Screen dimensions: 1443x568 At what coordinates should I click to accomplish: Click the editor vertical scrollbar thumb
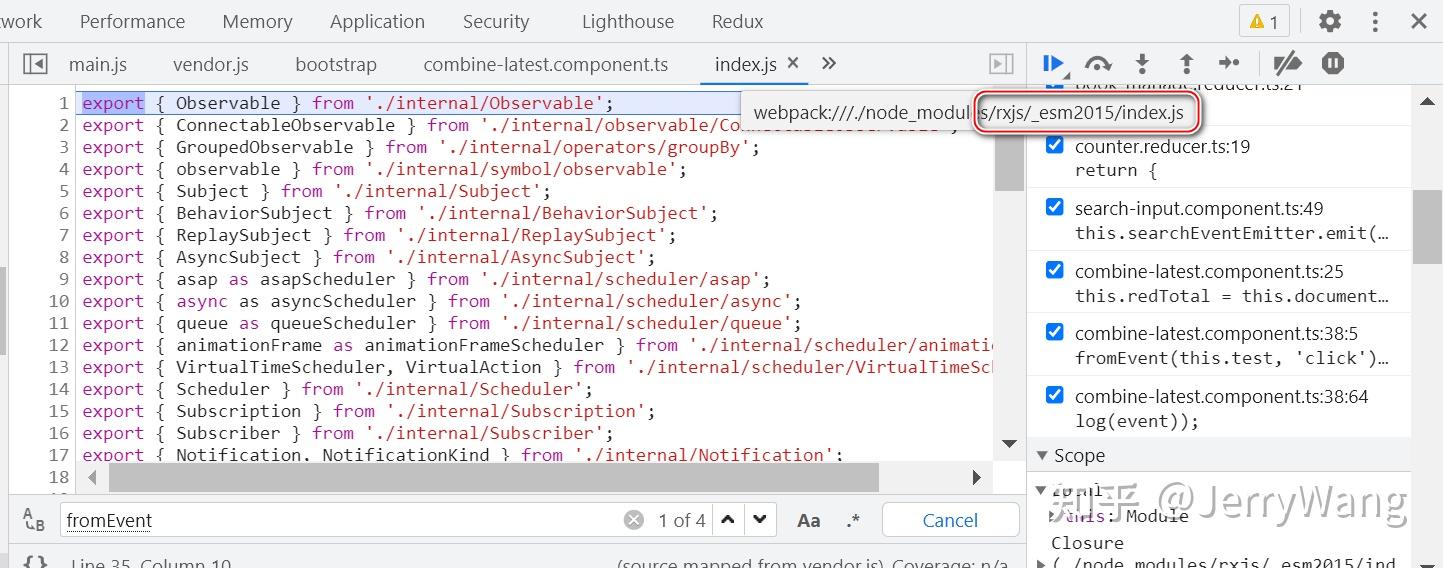point(1009,147)
